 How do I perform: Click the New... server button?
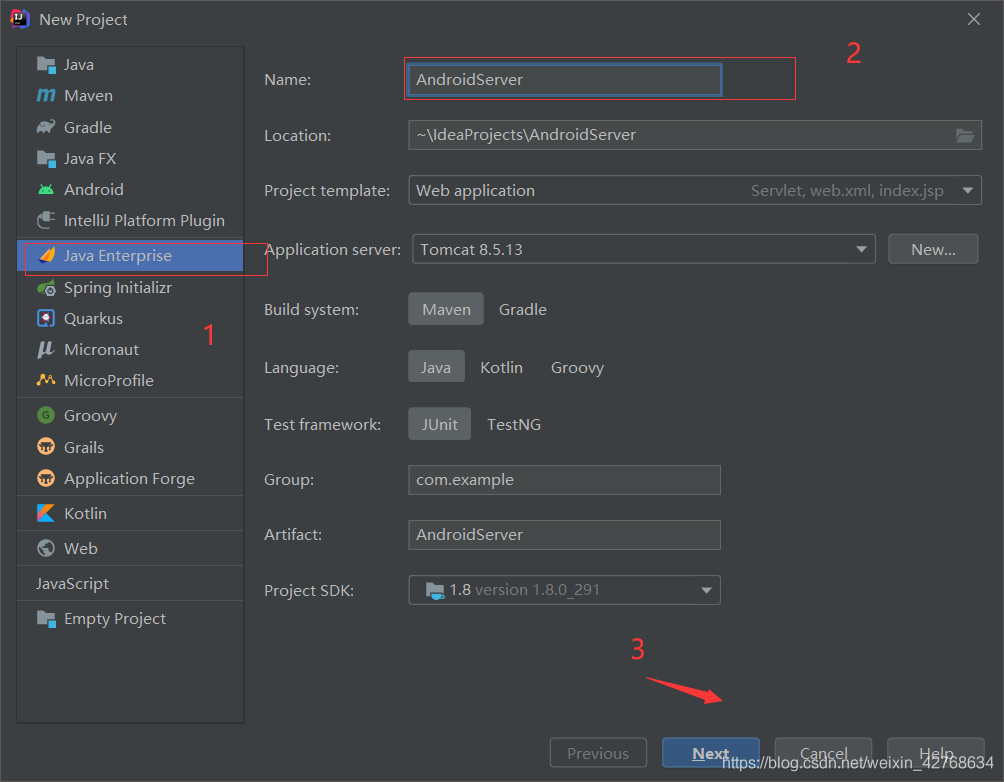tap(933, 249)
